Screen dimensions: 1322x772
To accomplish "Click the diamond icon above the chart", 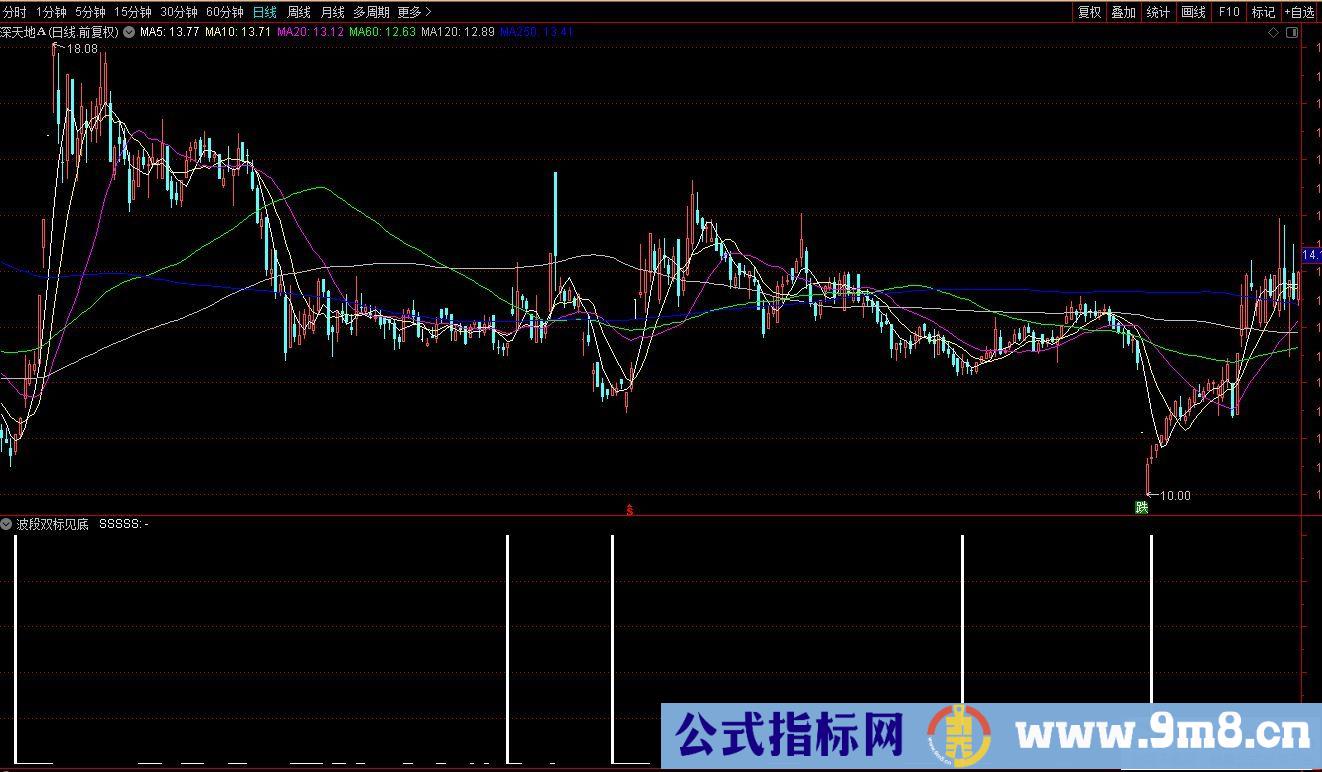I will [x=1273, y=33].
